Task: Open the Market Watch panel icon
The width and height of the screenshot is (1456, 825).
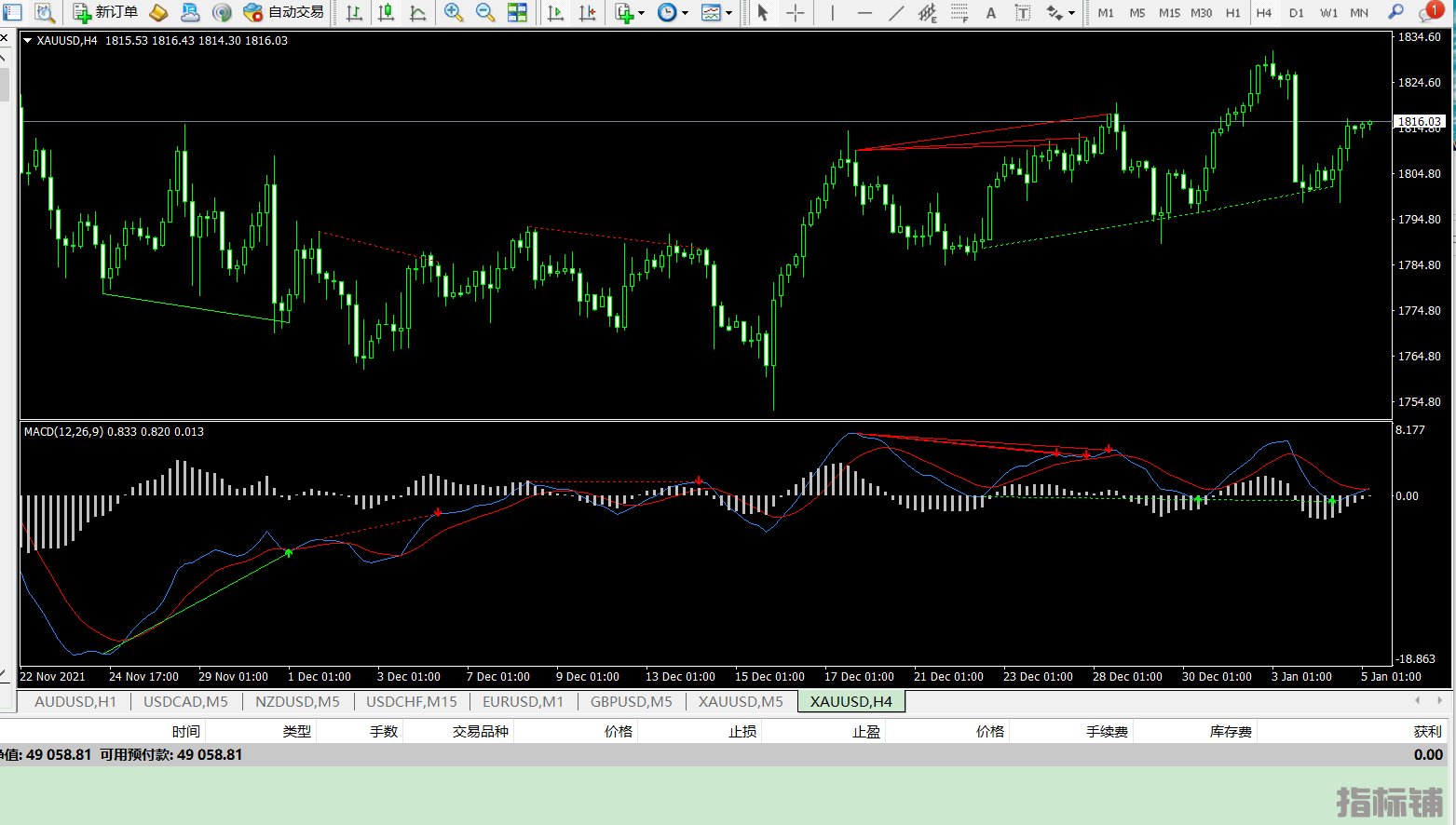Action: (13, 12)
